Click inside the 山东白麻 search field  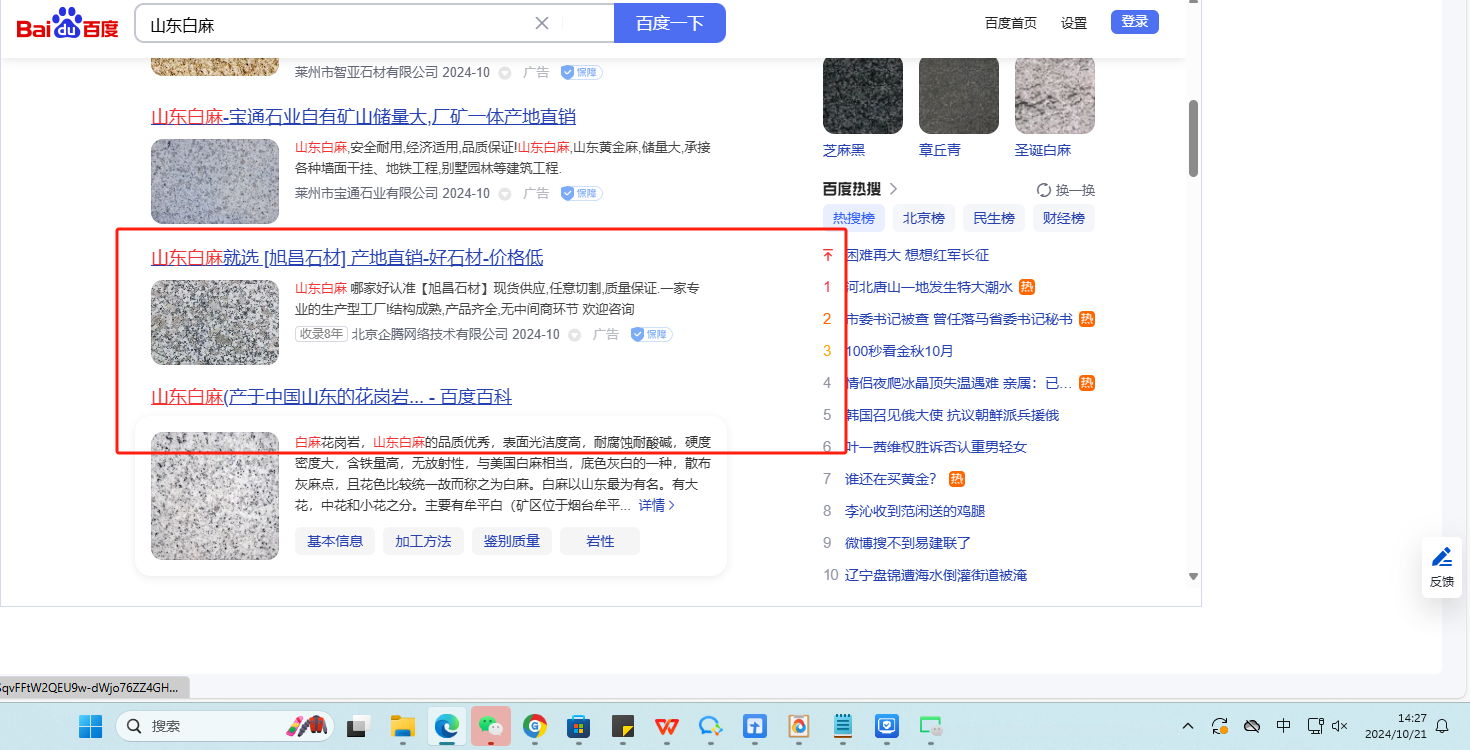pyautogui.click(x=330, y=24)
